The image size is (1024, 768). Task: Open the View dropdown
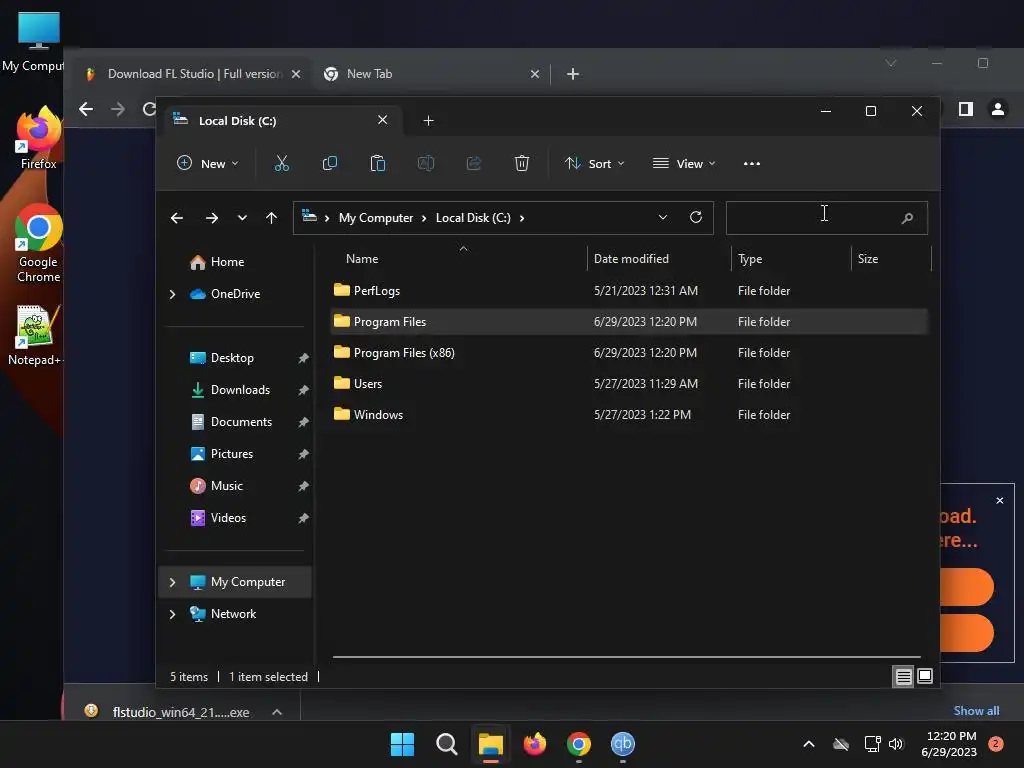684,163
